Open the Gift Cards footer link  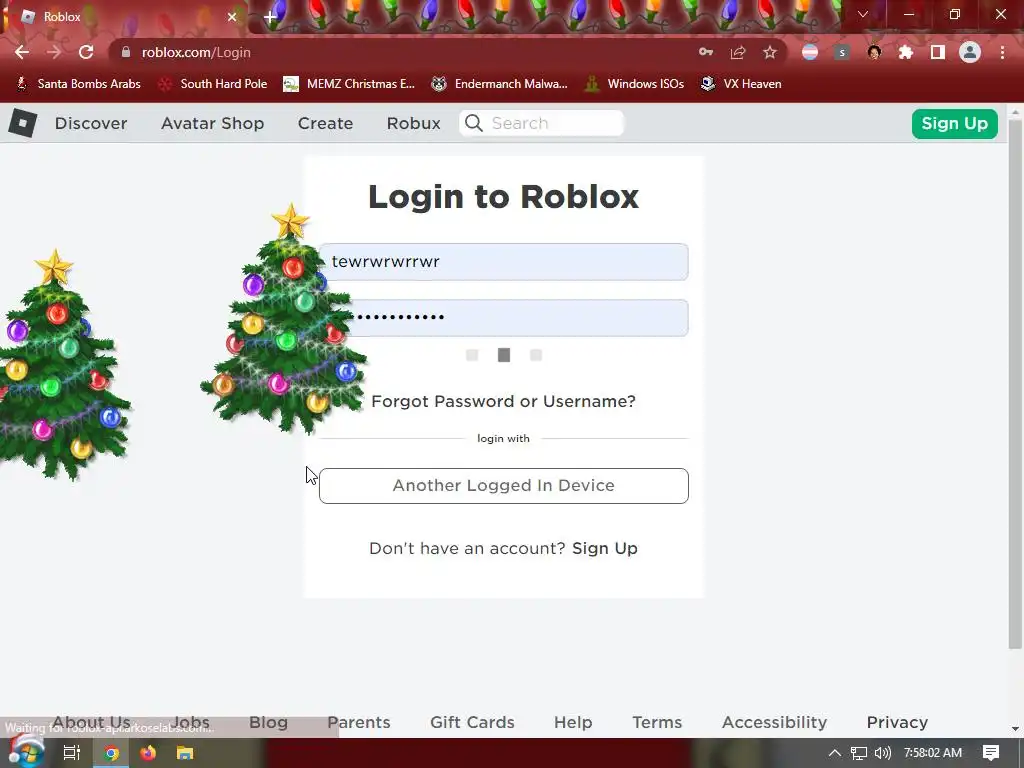pos(472,722)
